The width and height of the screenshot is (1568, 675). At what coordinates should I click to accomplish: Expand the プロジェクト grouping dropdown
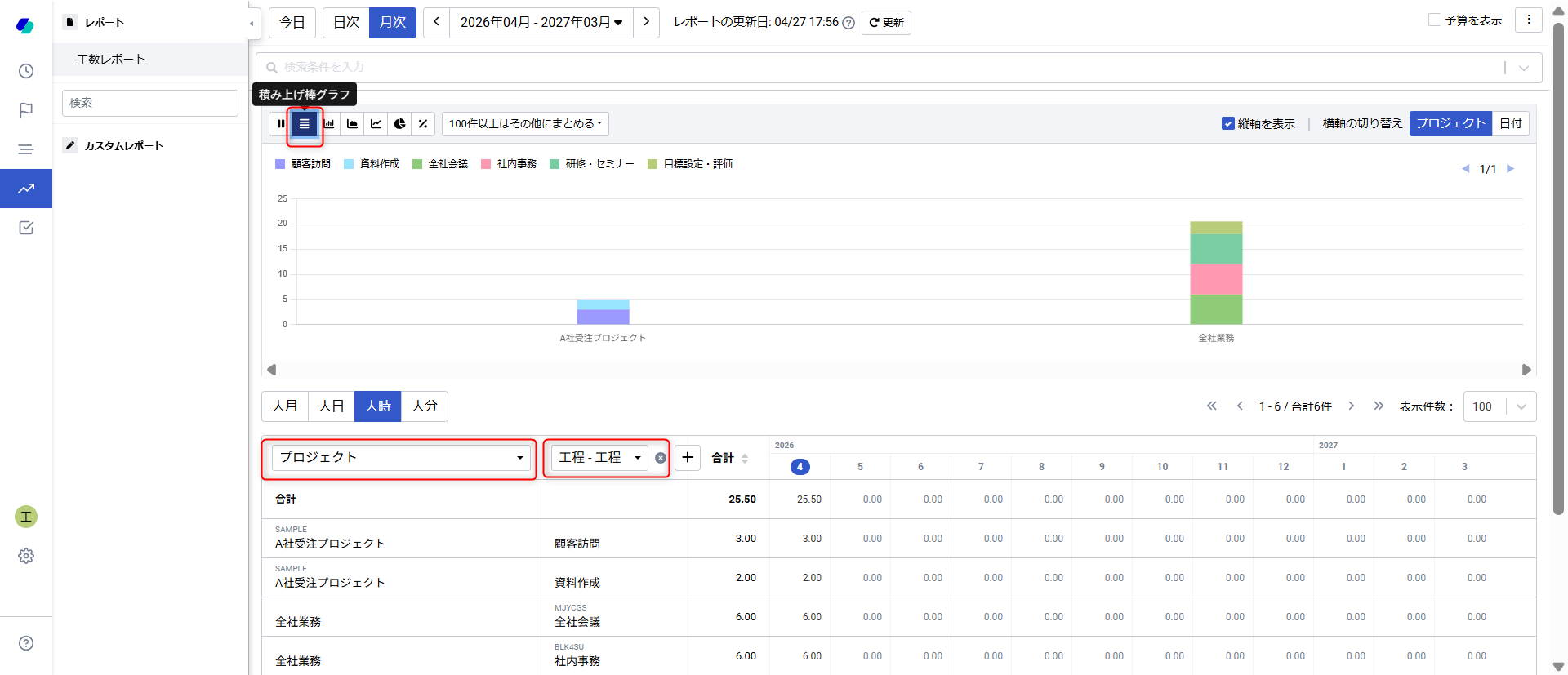[400, 458]
